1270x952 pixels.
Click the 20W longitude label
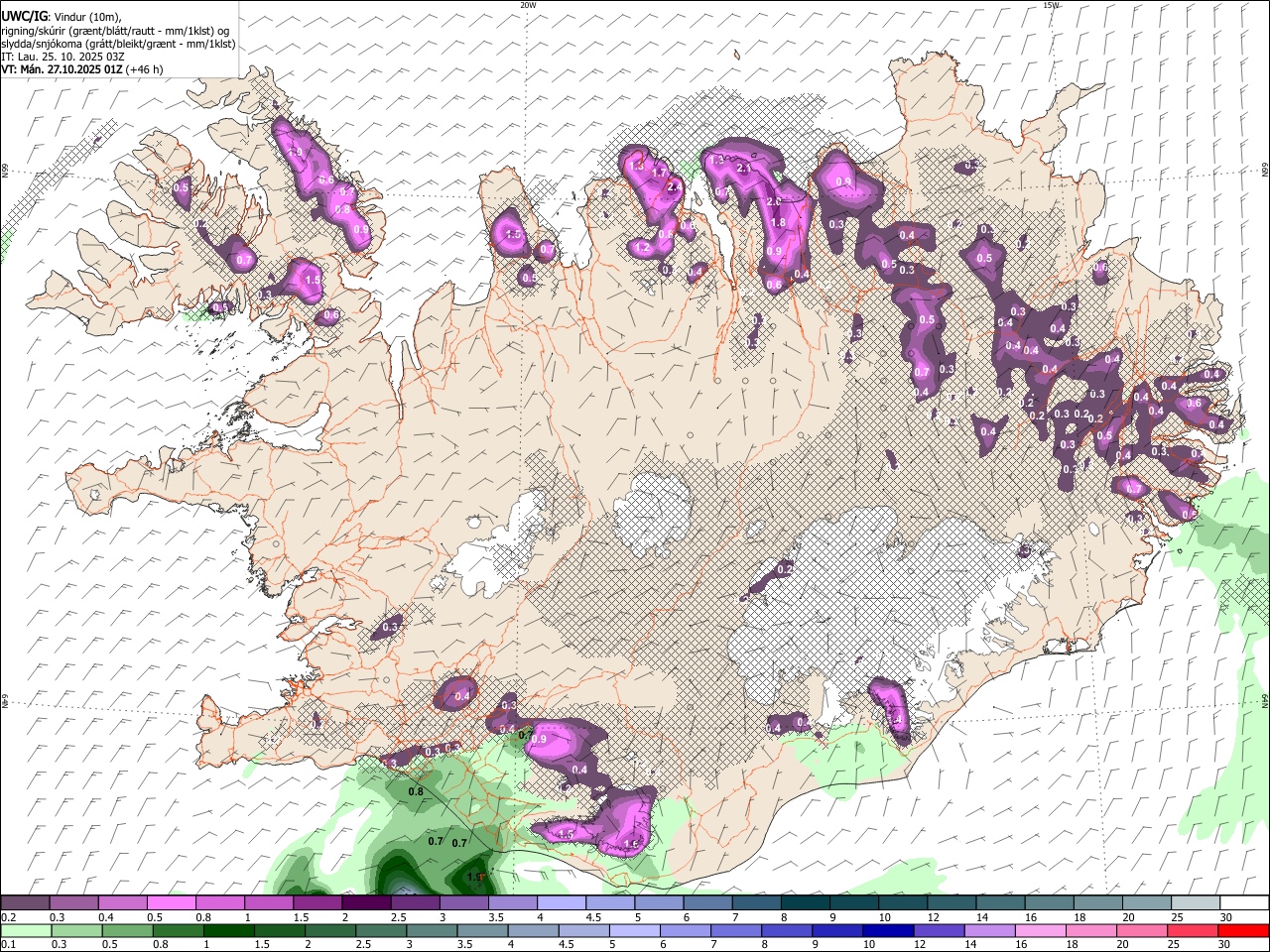point(528,5)
